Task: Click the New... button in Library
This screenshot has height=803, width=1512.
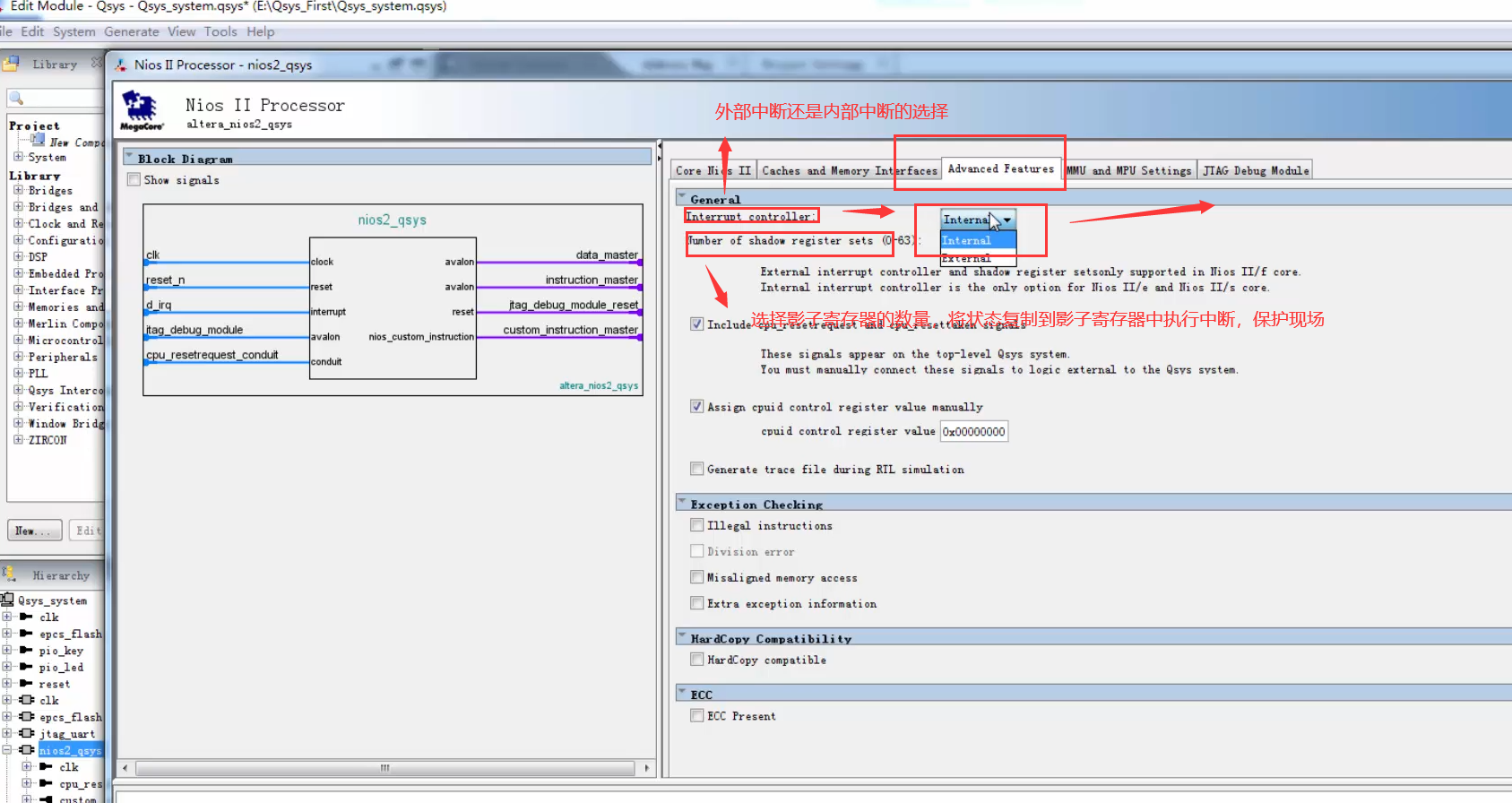Action: (x=35, y=531)
